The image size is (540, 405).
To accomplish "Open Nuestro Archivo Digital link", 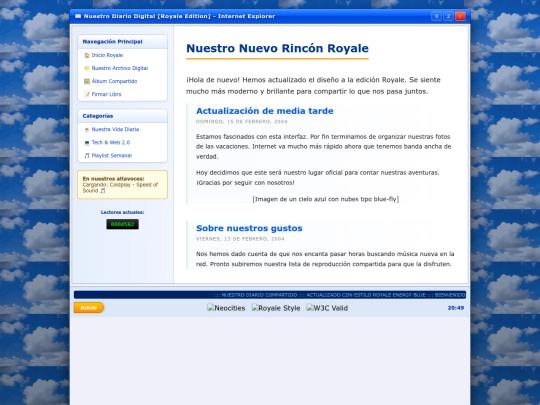I will point(120,68).
